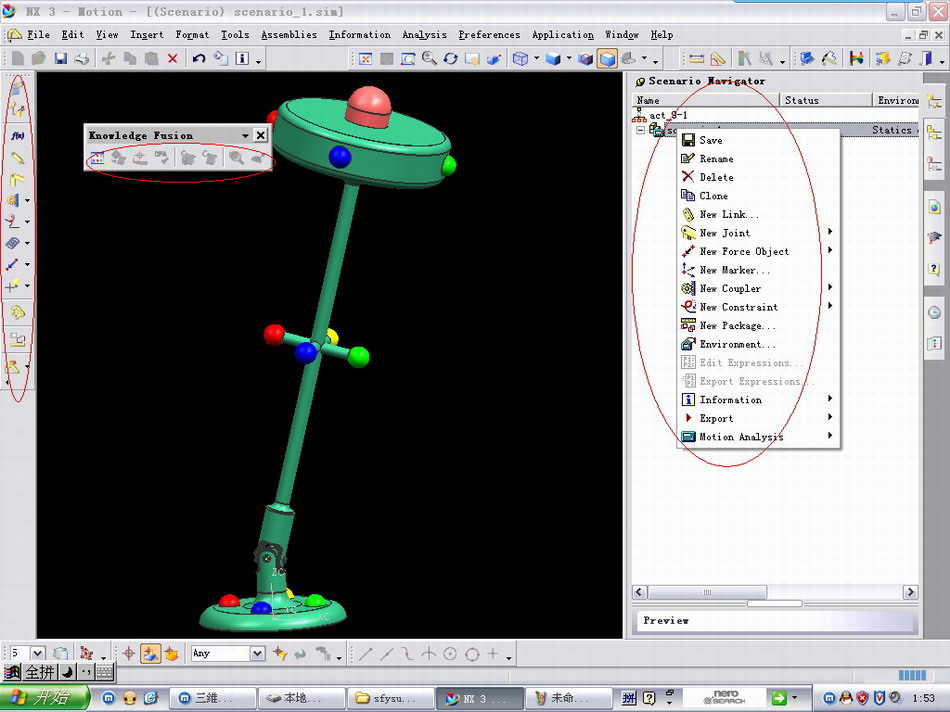Close the Knowledge Fusion toolbar
This screenshot has height=712, width=950.
tap(261, 135)
